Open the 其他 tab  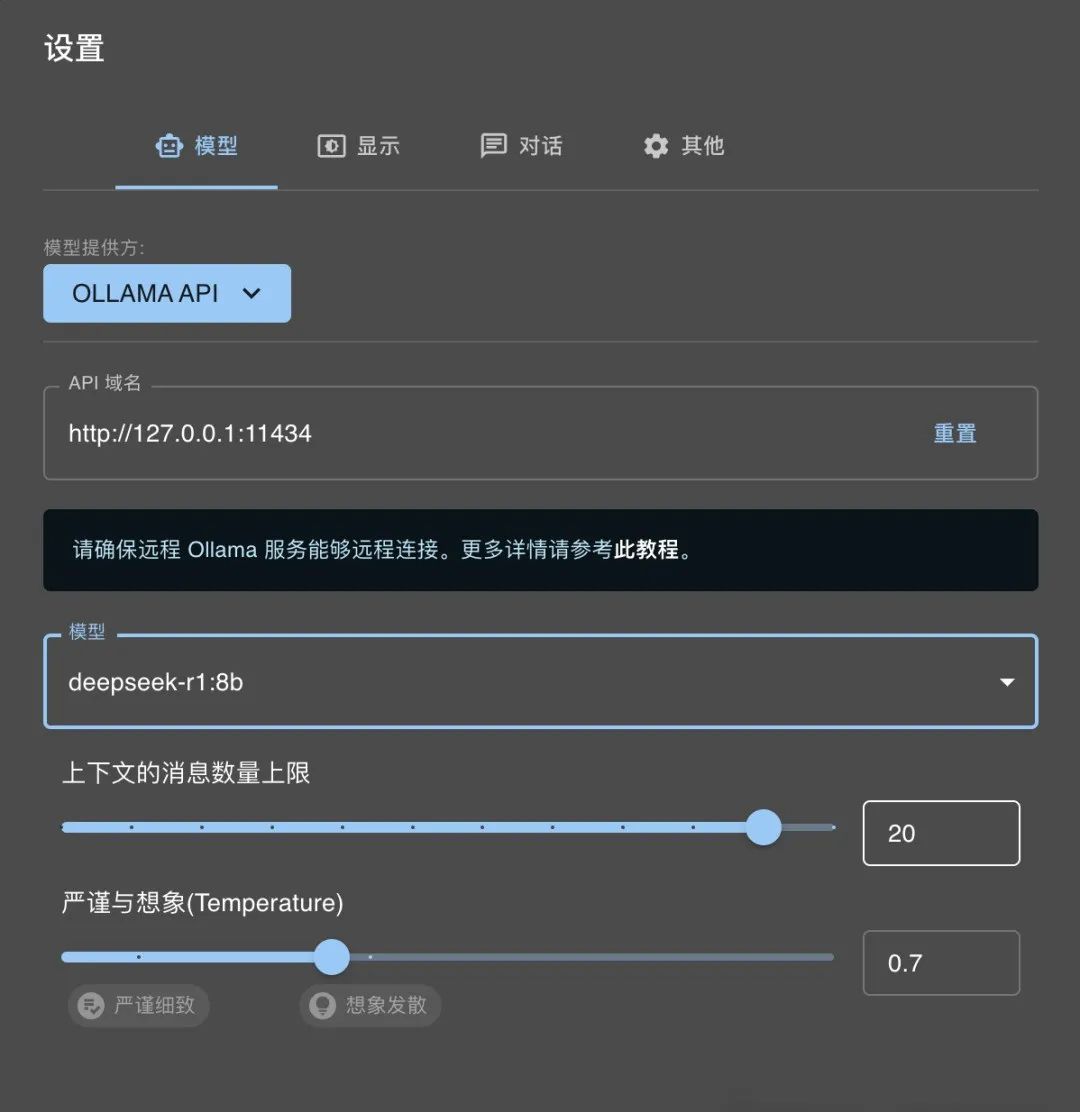[684, 146]
